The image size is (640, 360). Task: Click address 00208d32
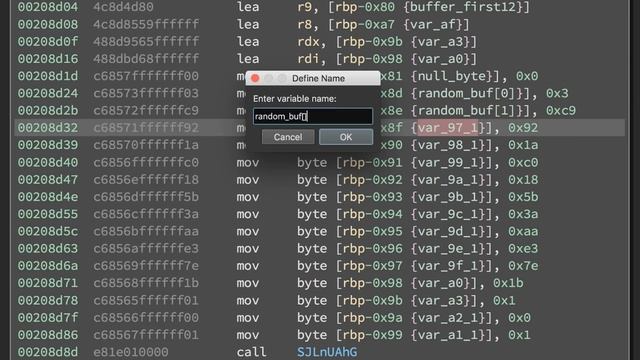47,128
